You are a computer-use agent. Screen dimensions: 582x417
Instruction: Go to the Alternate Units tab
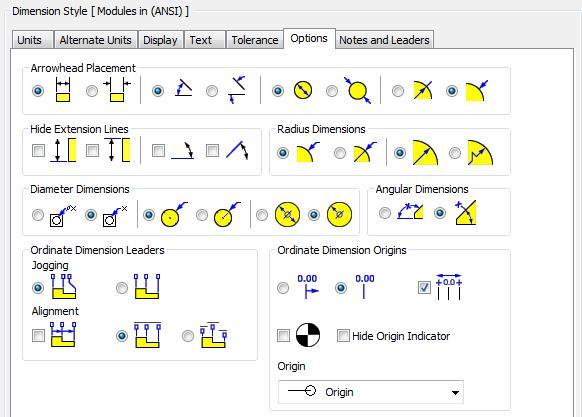point(95,40)
